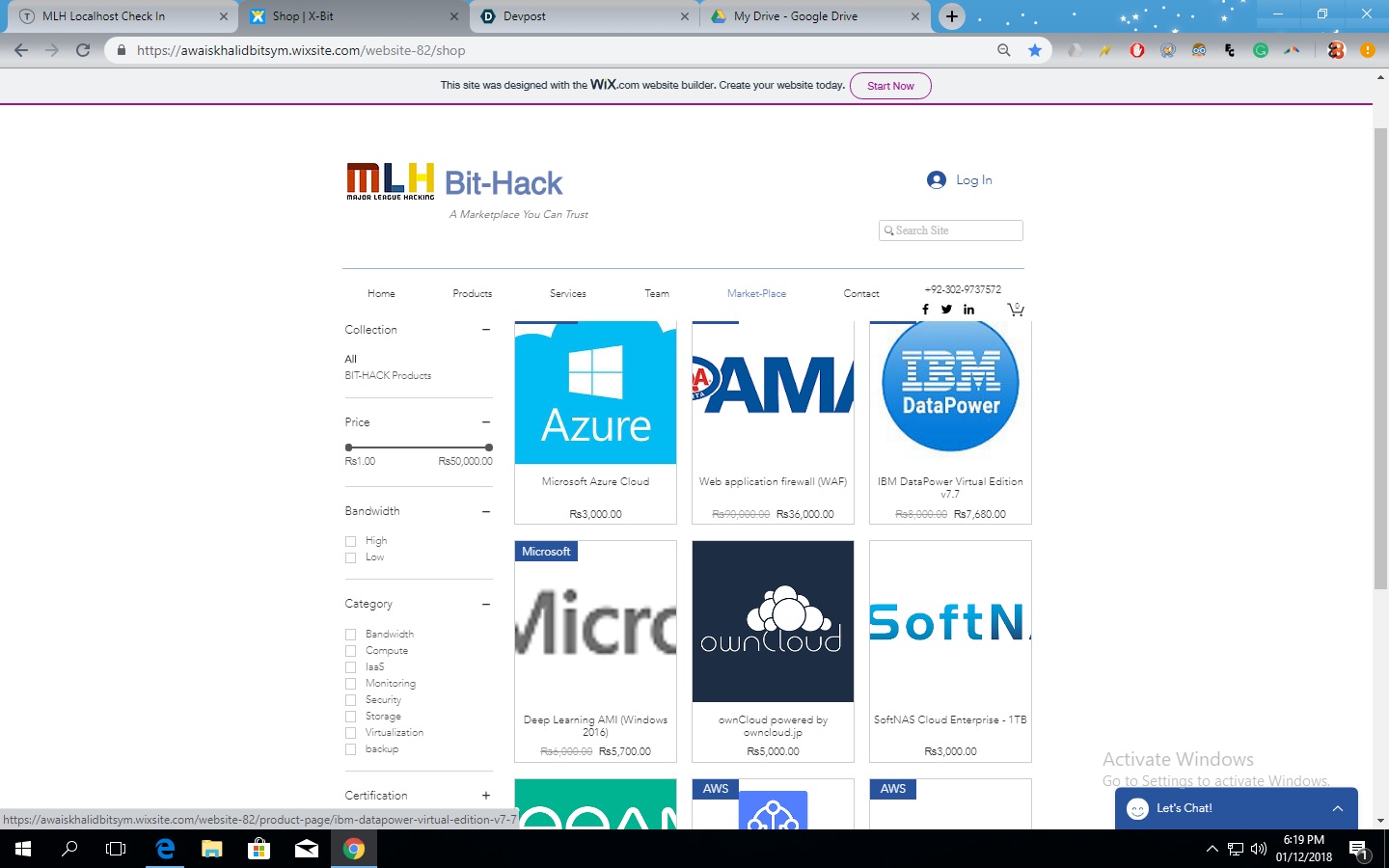The height and width of the screenshot is (868, 1389).
Task: Tick the Security category checkbox
Action: click(351, 700)
